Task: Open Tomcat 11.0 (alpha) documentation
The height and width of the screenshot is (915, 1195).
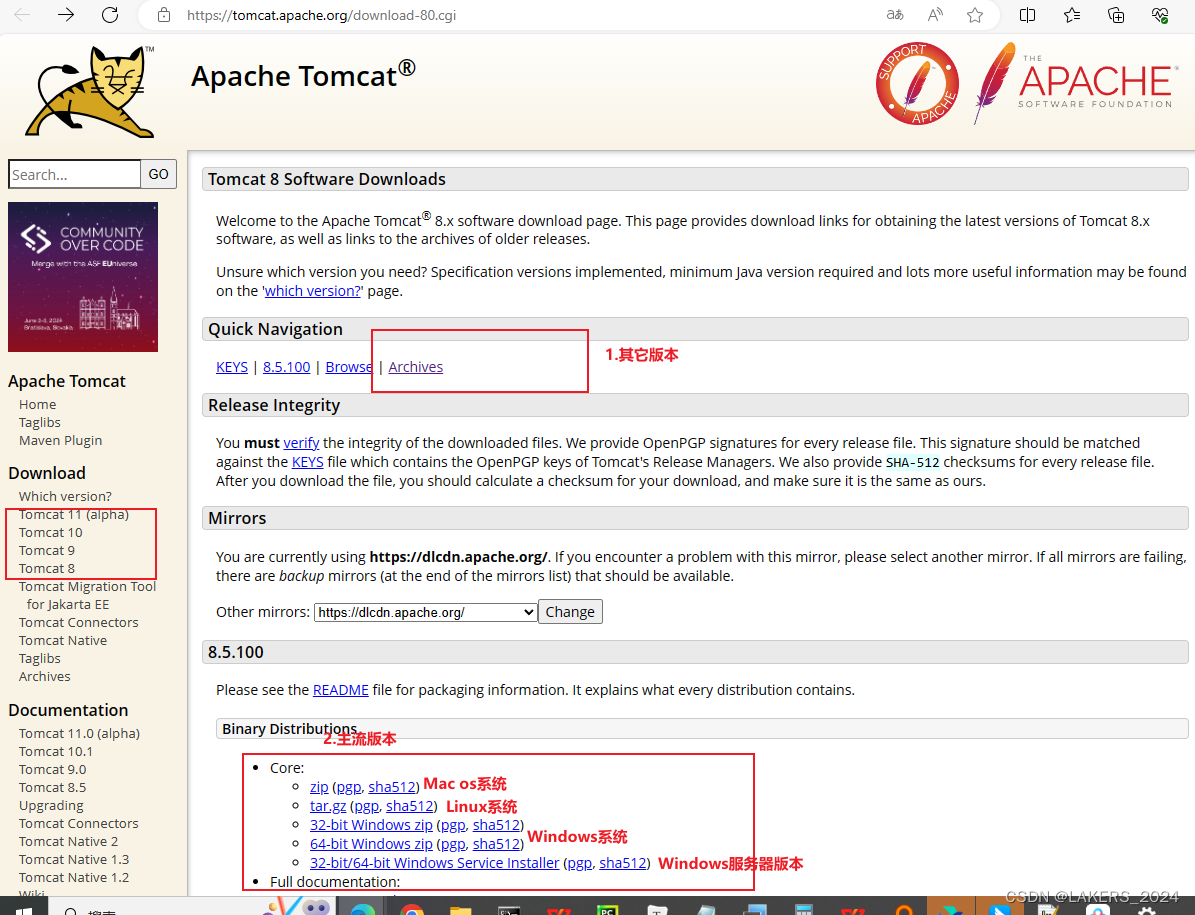Action: coord(79,734)
